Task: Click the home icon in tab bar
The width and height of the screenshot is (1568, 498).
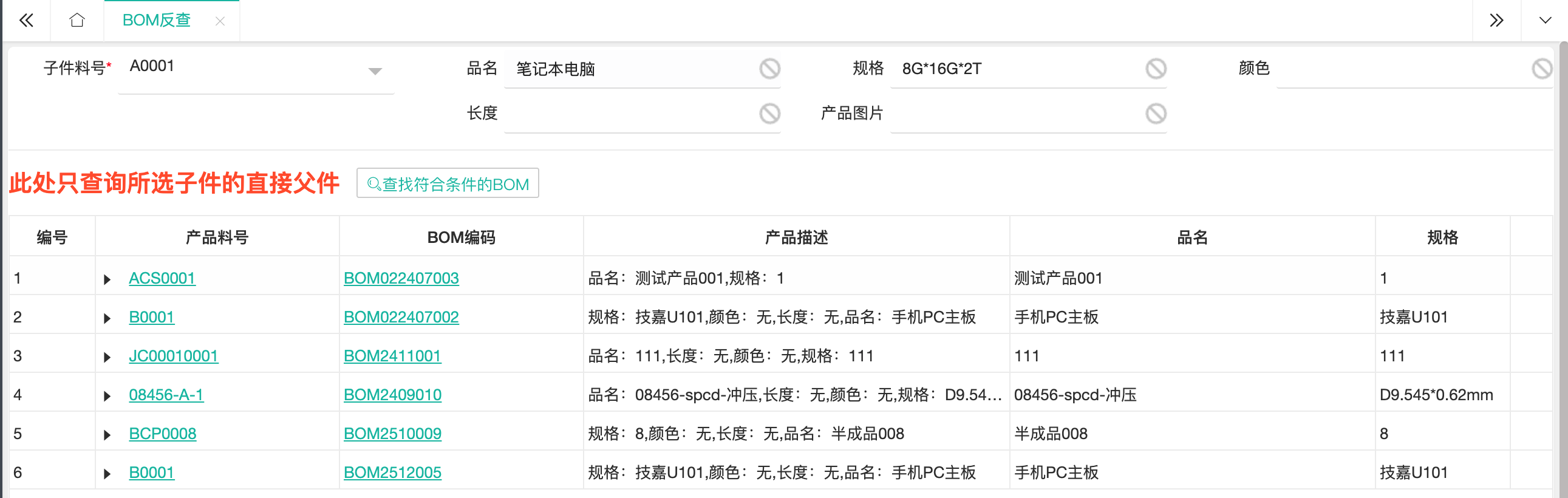Action: click(x=77, y=21)
